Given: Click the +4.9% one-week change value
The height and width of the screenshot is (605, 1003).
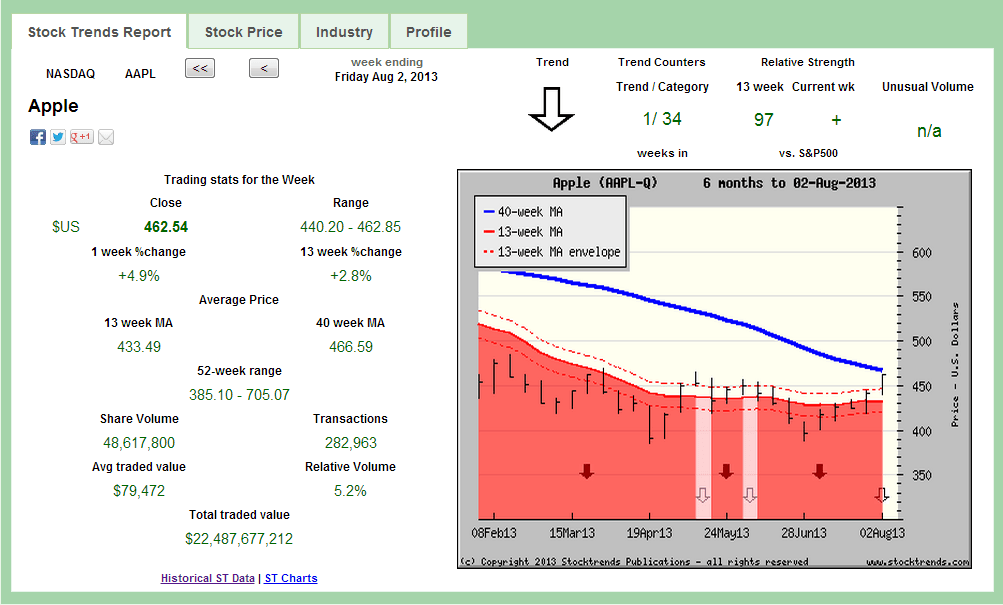Looking at the screenshot, I should 139,276.
